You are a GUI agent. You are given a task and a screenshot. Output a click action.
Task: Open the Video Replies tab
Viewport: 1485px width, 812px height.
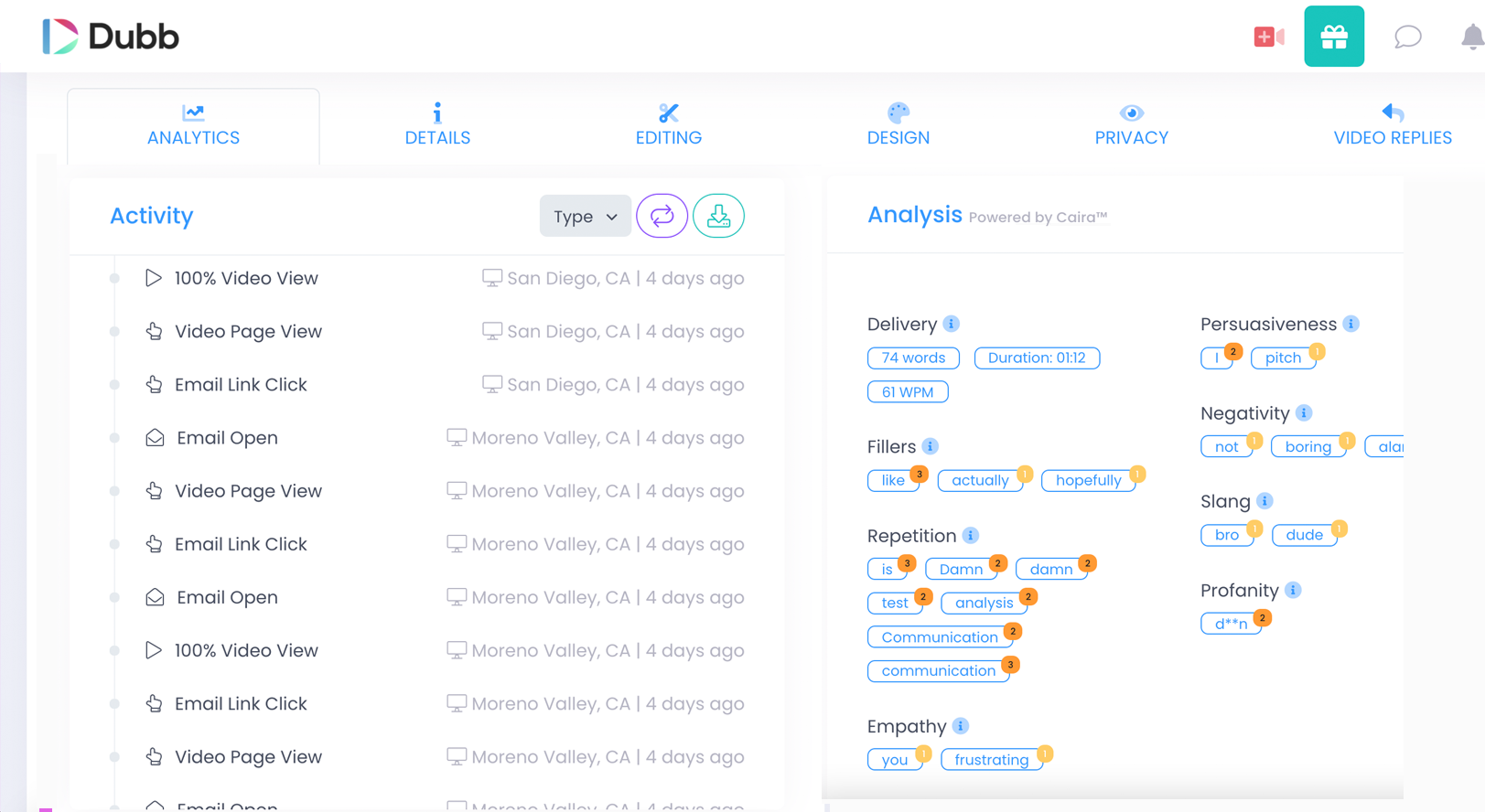click(x=1392, y=125)
